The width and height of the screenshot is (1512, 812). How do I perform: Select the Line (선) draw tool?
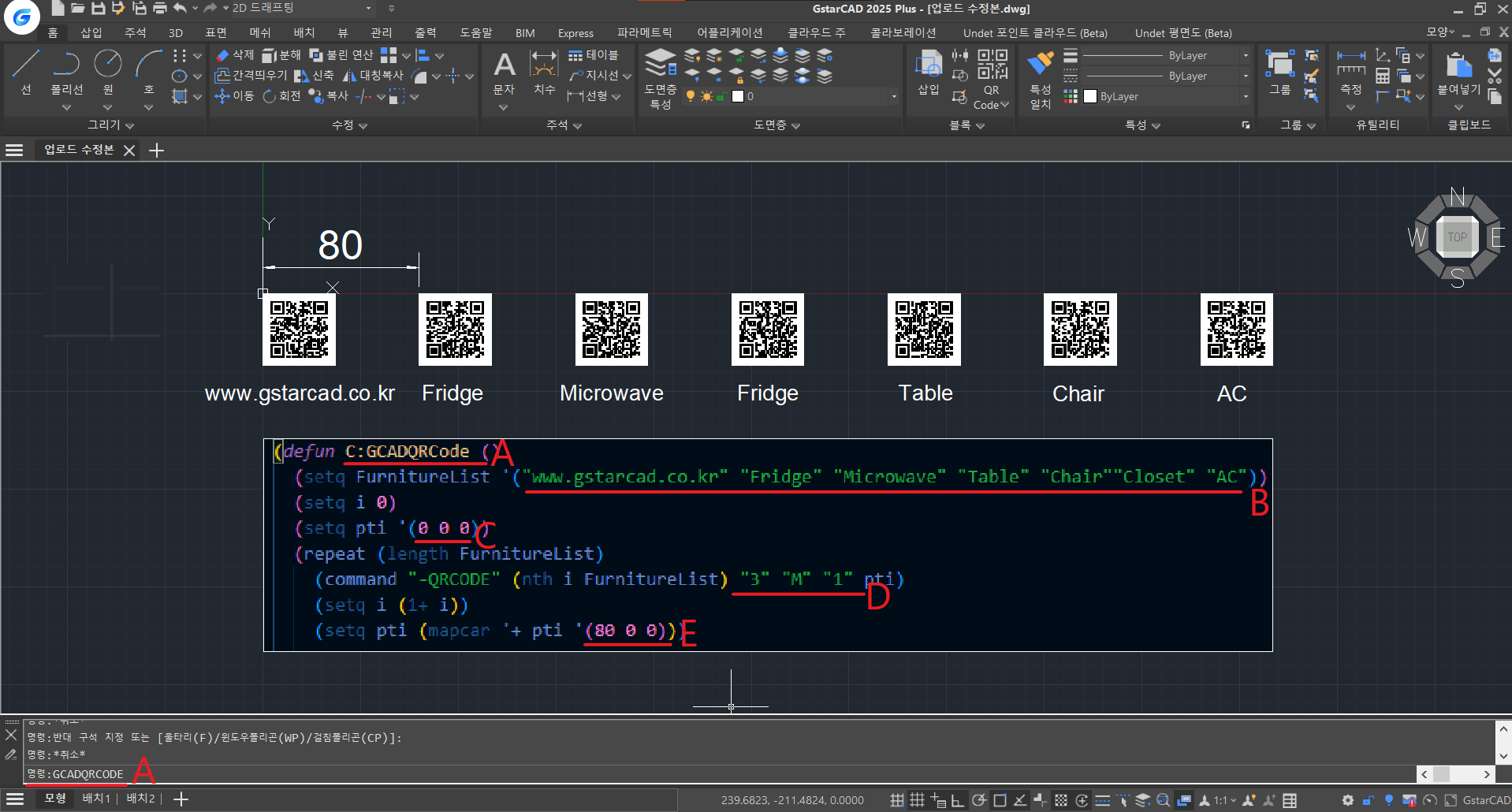pyautogui.click(x=26, y=72)
